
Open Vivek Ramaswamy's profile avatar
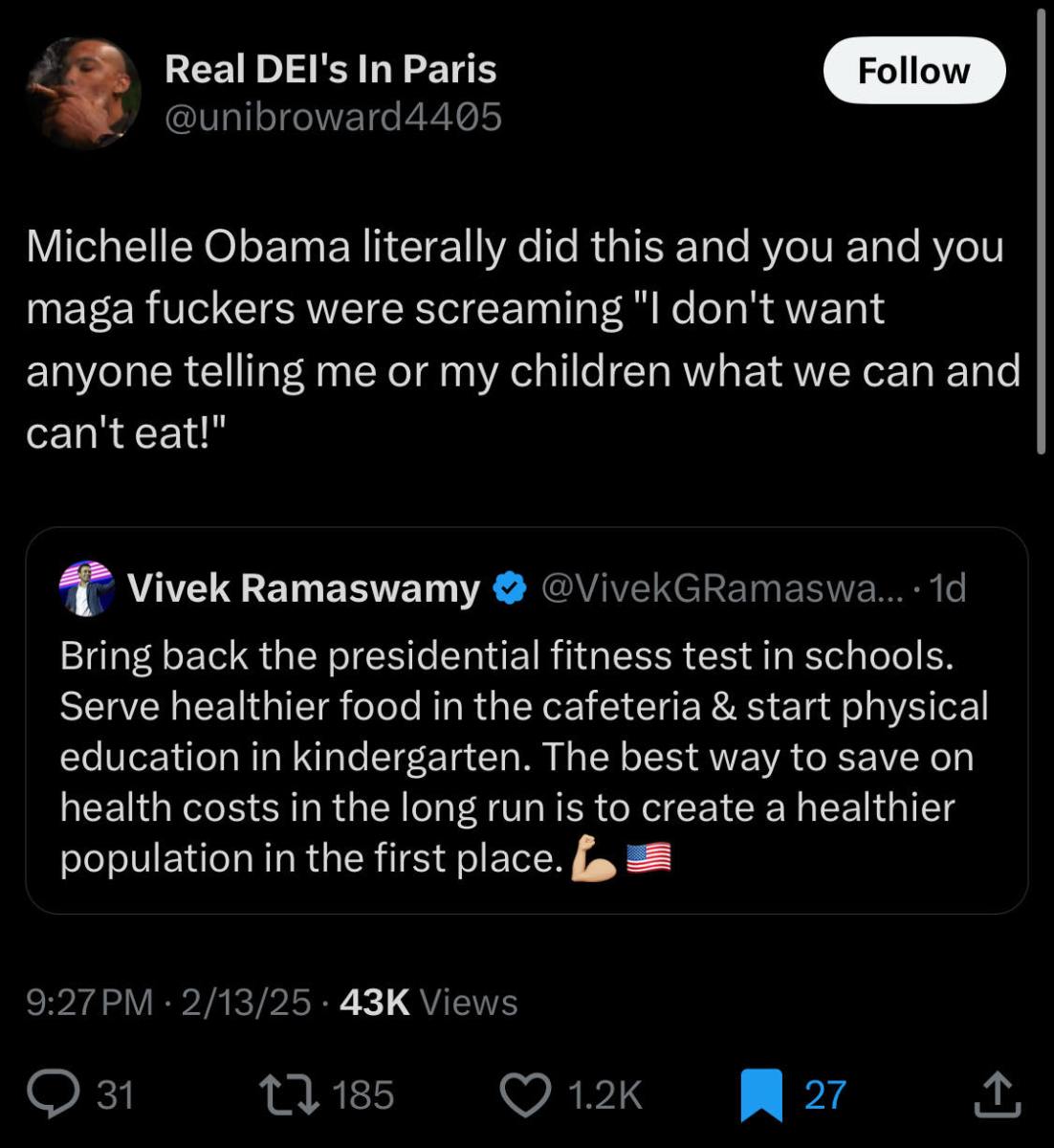coord(86,589)
